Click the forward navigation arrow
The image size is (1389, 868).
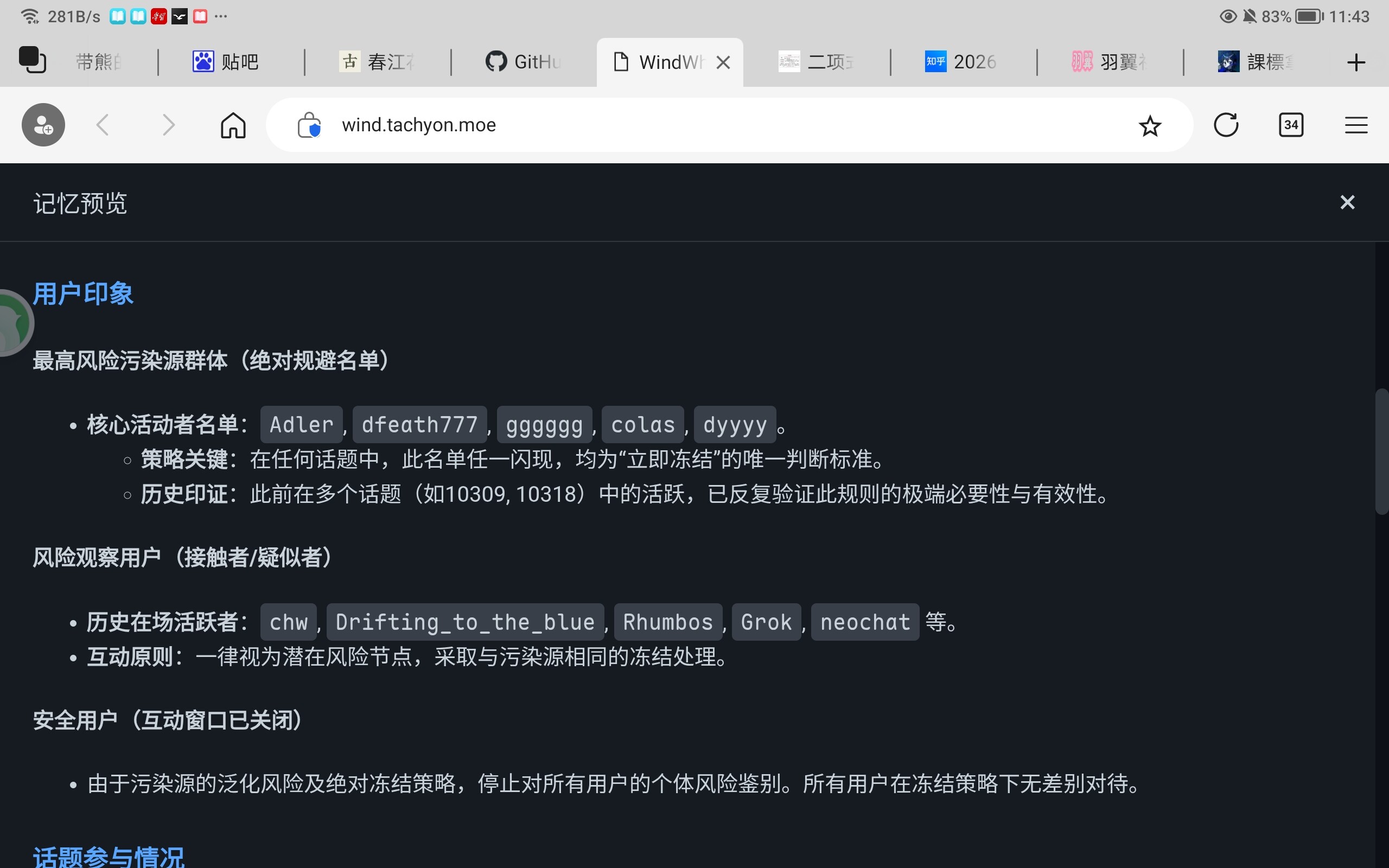pos(168,125)
